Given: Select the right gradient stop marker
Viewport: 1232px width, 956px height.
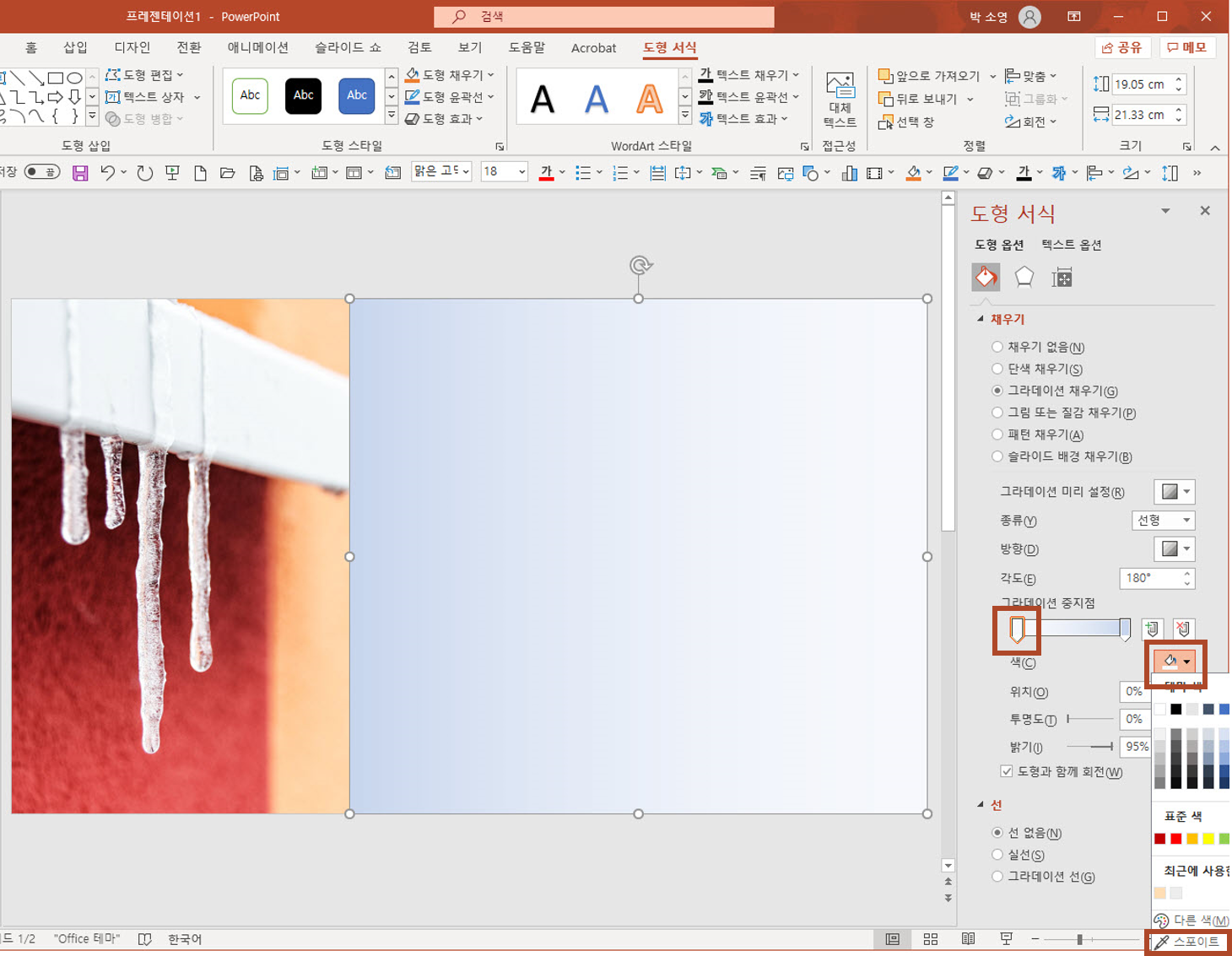Looking at the screenshot, I should click(1125, 629).
